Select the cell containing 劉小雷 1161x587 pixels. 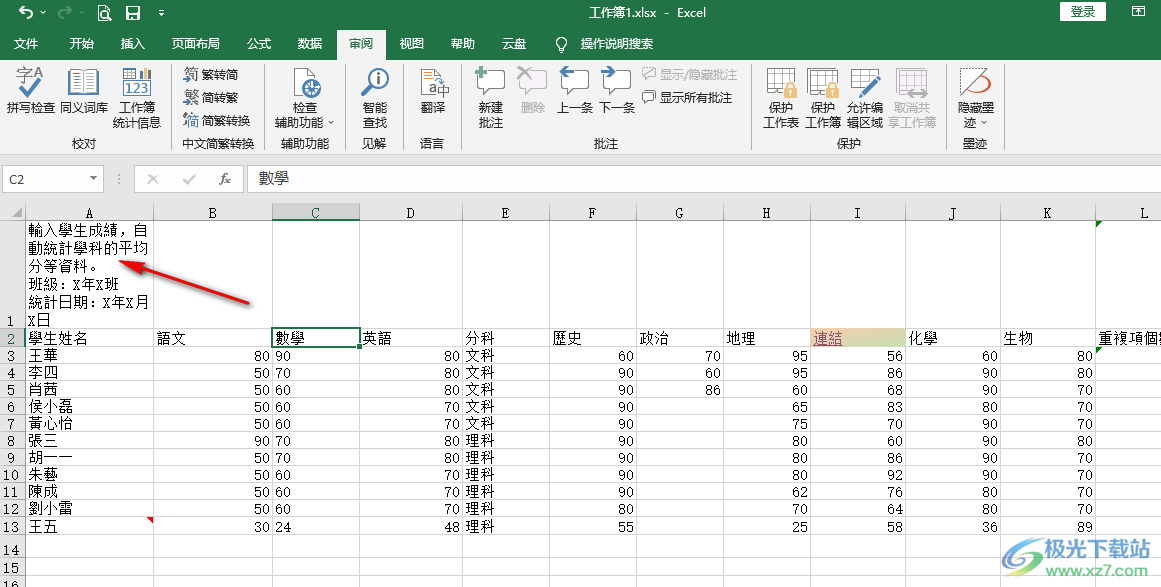pyautogui.click(x=89, y=509)
